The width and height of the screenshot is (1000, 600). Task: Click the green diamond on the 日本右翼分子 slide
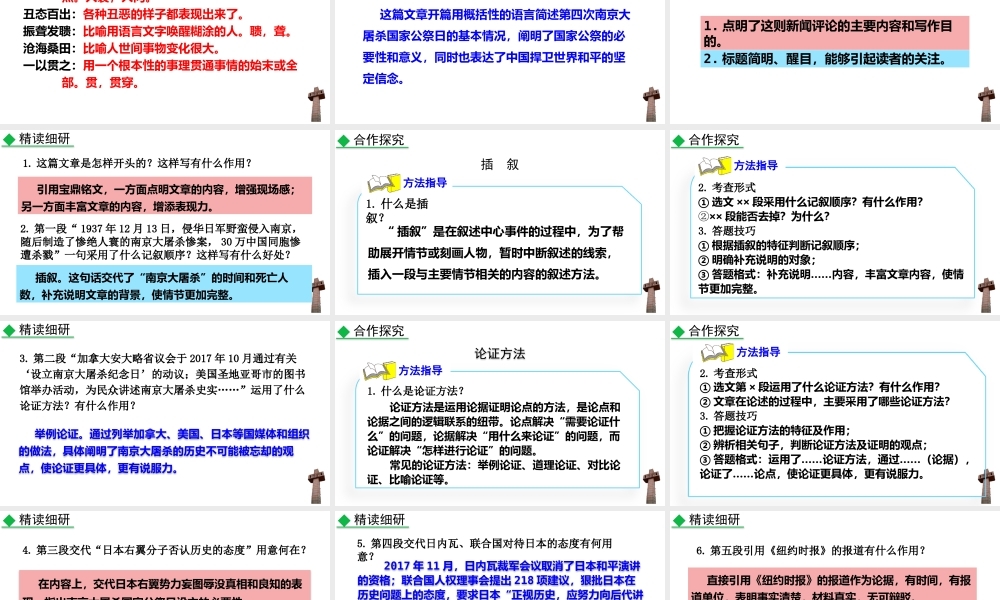(9, 520)
